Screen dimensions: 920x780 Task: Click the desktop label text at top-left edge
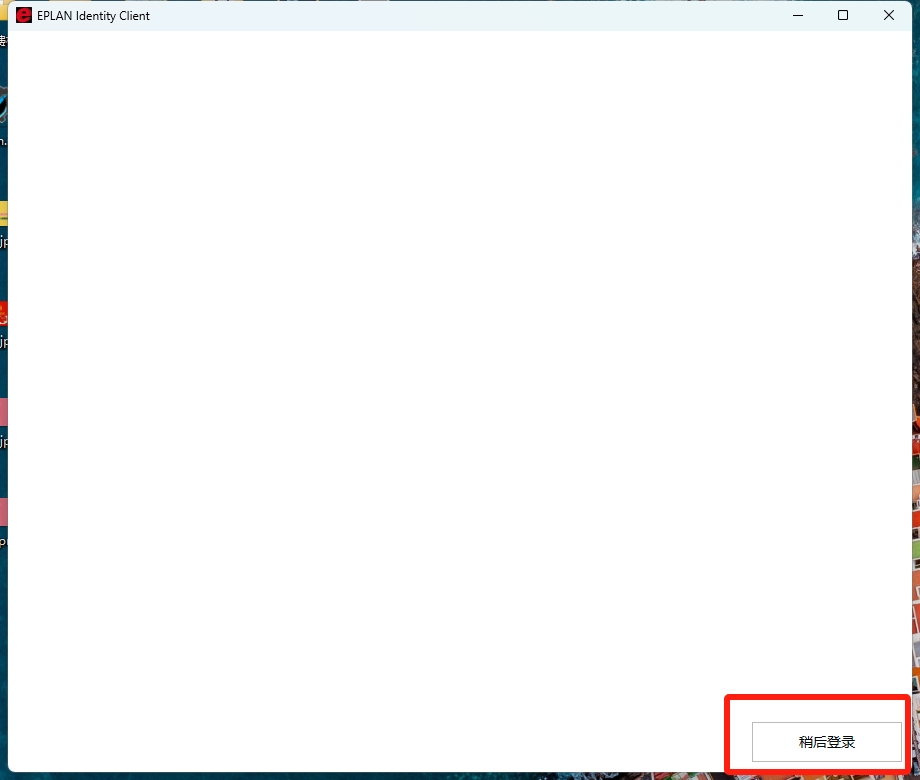coord(3,41)
